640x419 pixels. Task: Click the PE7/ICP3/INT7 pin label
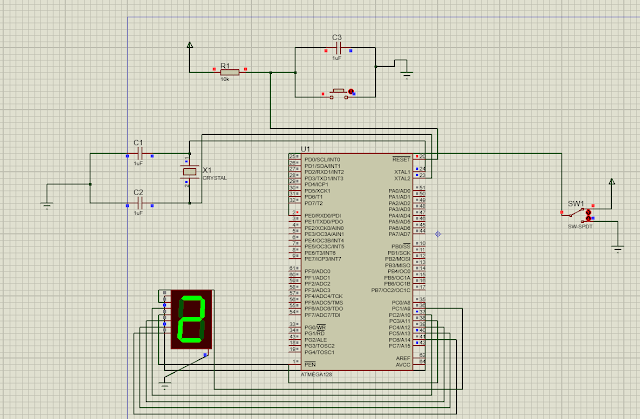click(322, 259)
